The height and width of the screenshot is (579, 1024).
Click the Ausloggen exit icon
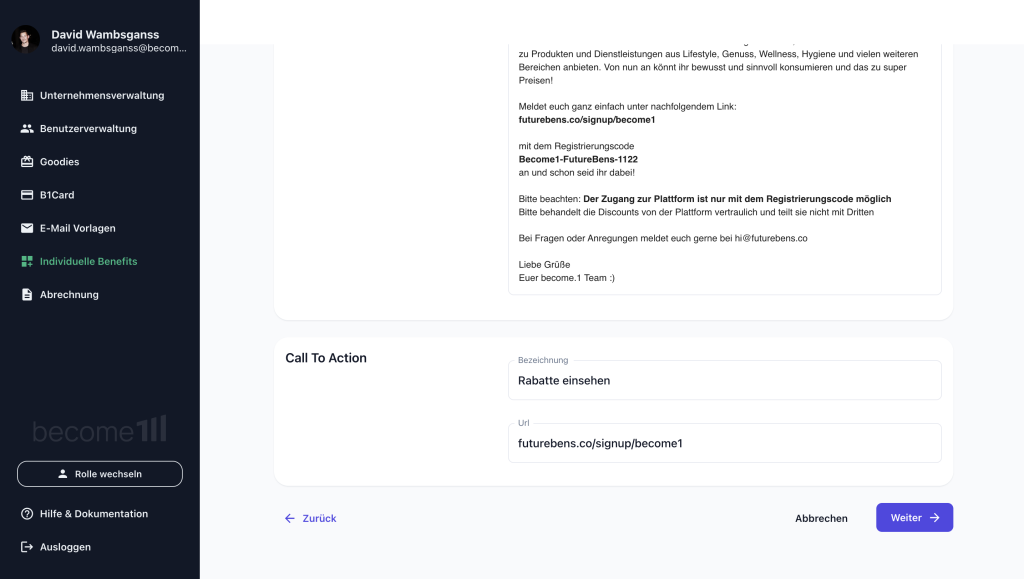(27, 547)
